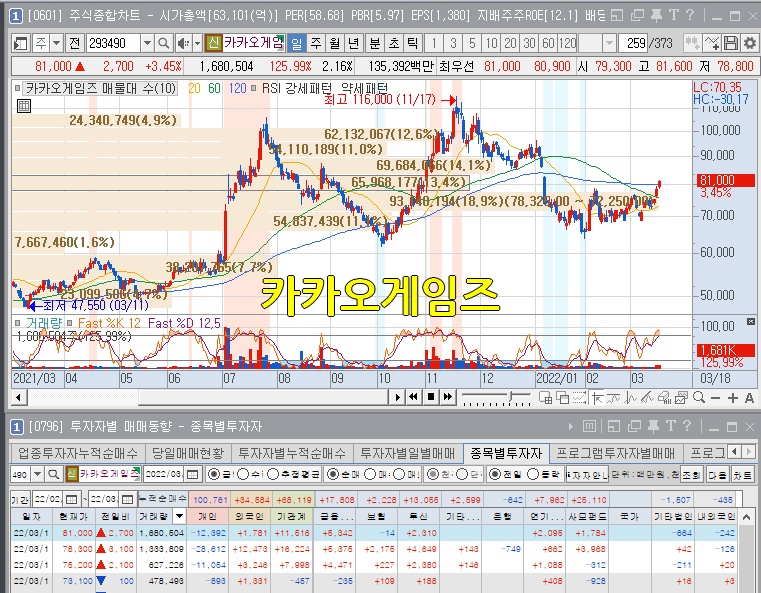Click the data grid icon on chart
The image size is (761, 593).
coord(23,105)
